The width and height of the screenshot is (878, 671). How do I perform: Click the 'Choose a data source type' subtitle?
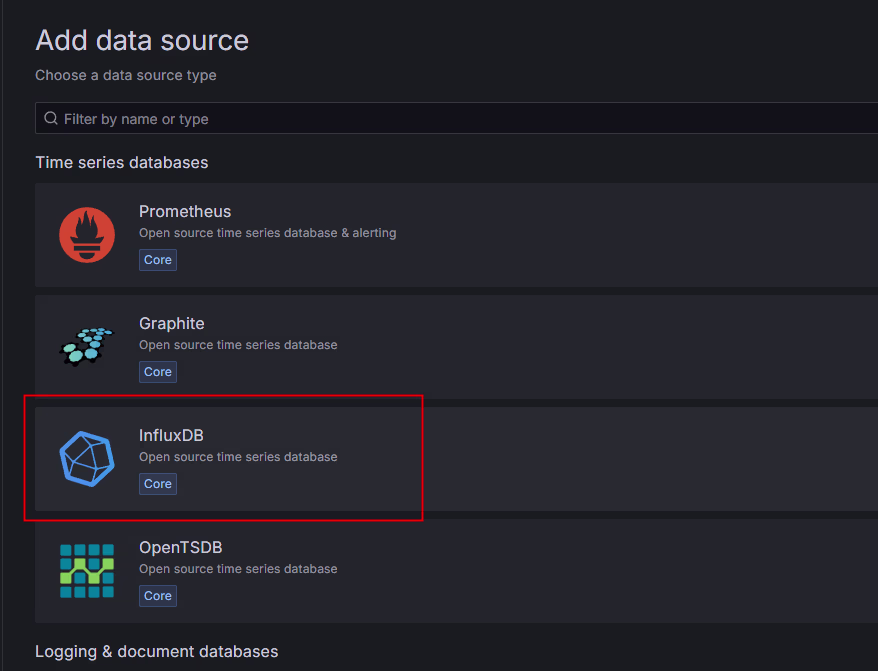tap(125, 75)
